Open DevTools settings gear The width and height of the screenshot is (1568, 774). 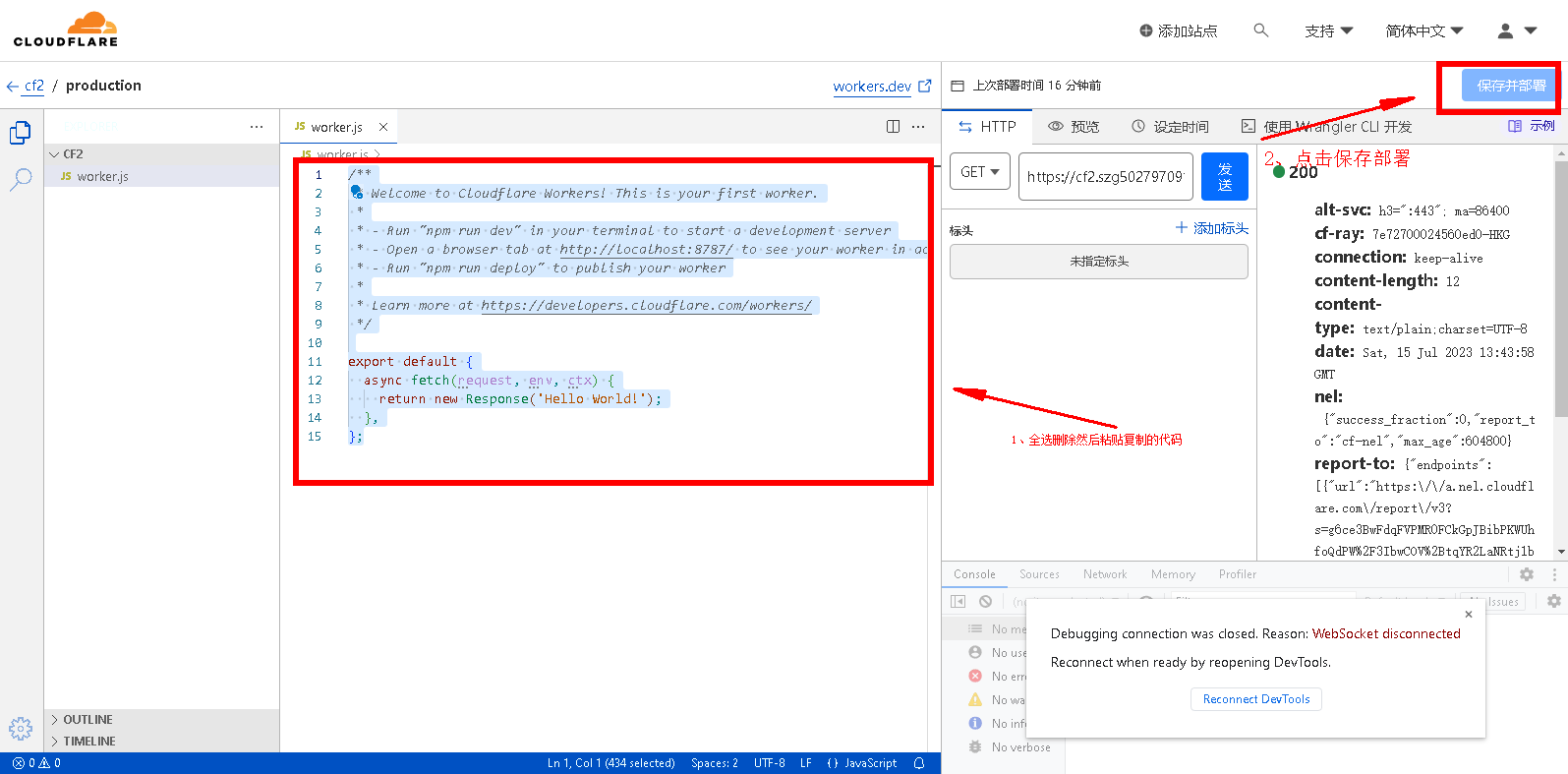(x=1527, y=574)
